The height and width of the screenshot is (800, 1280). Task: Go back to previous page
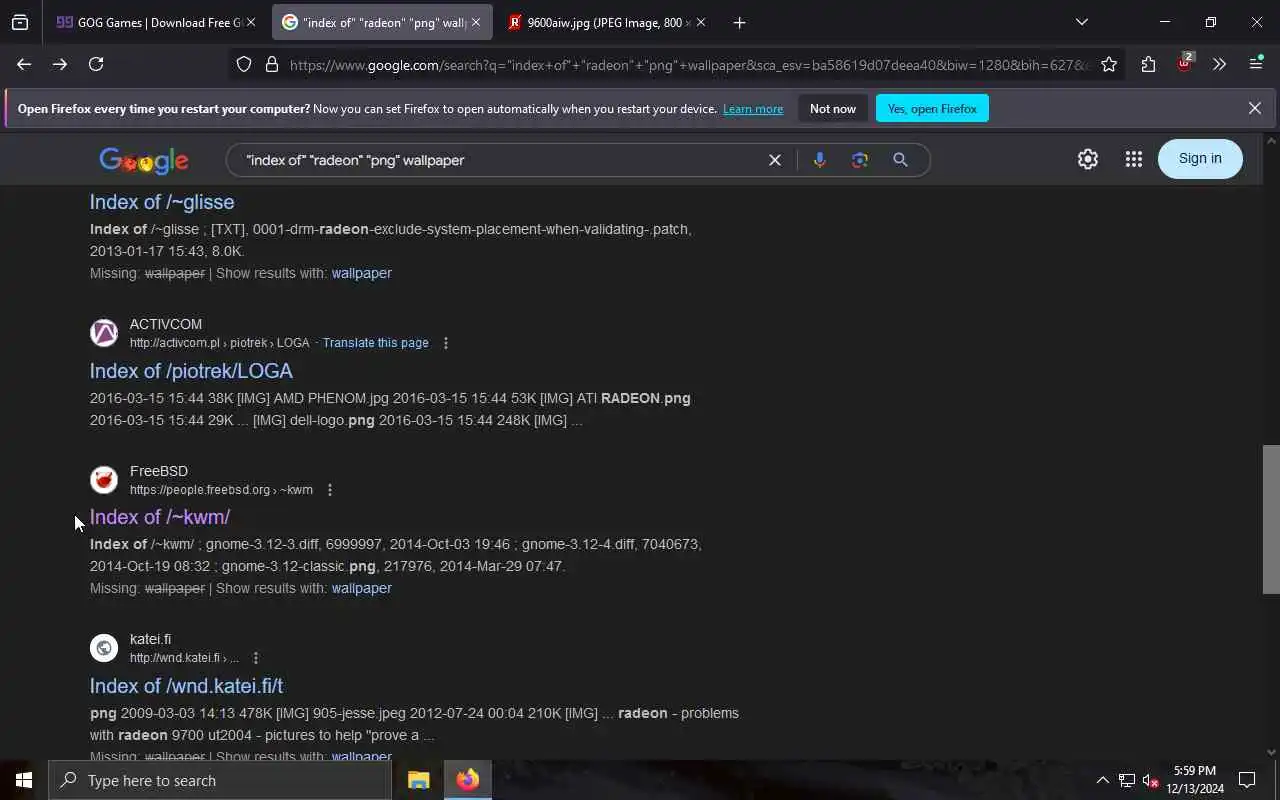24,64
